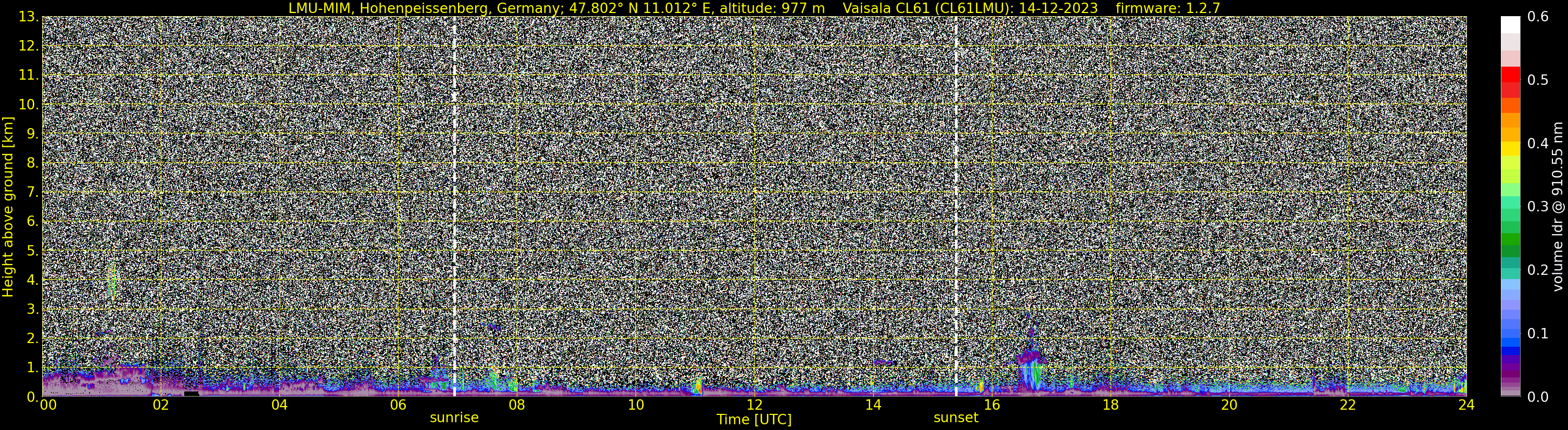This screenshot has width=1568, height=430.
Task: Click the '0.0' colorbar tick label
Action: pos(1538,397)
